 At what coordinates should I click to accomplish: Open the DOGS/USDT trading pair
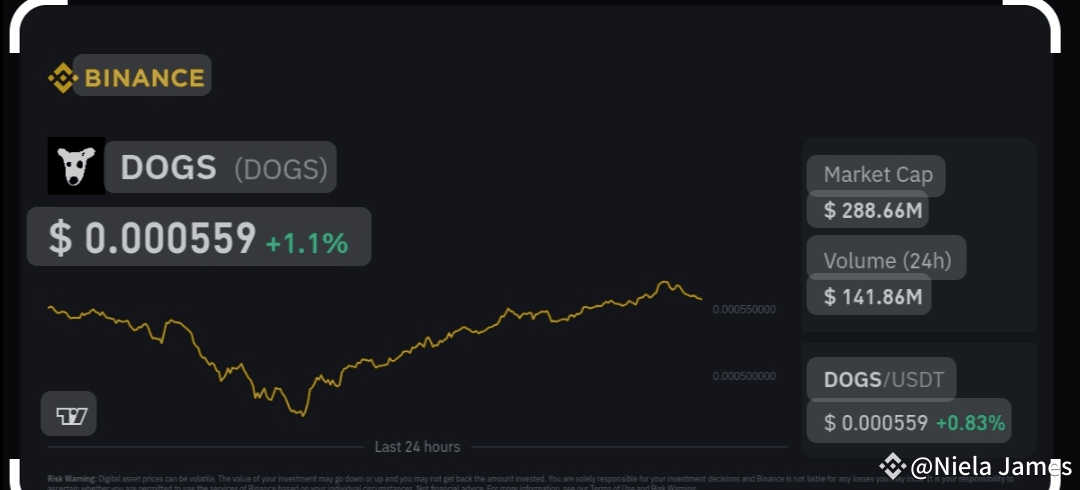[x=882, y=380]
